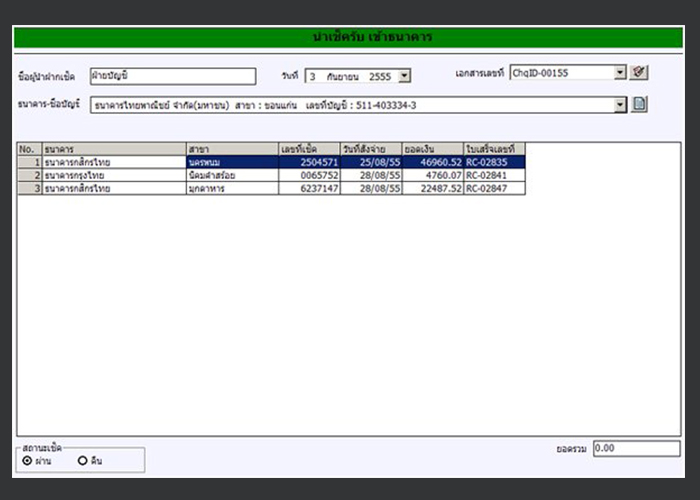Select the เลขที่เช็ค column header
Screen dimensions: 700x500
(309, 149)
